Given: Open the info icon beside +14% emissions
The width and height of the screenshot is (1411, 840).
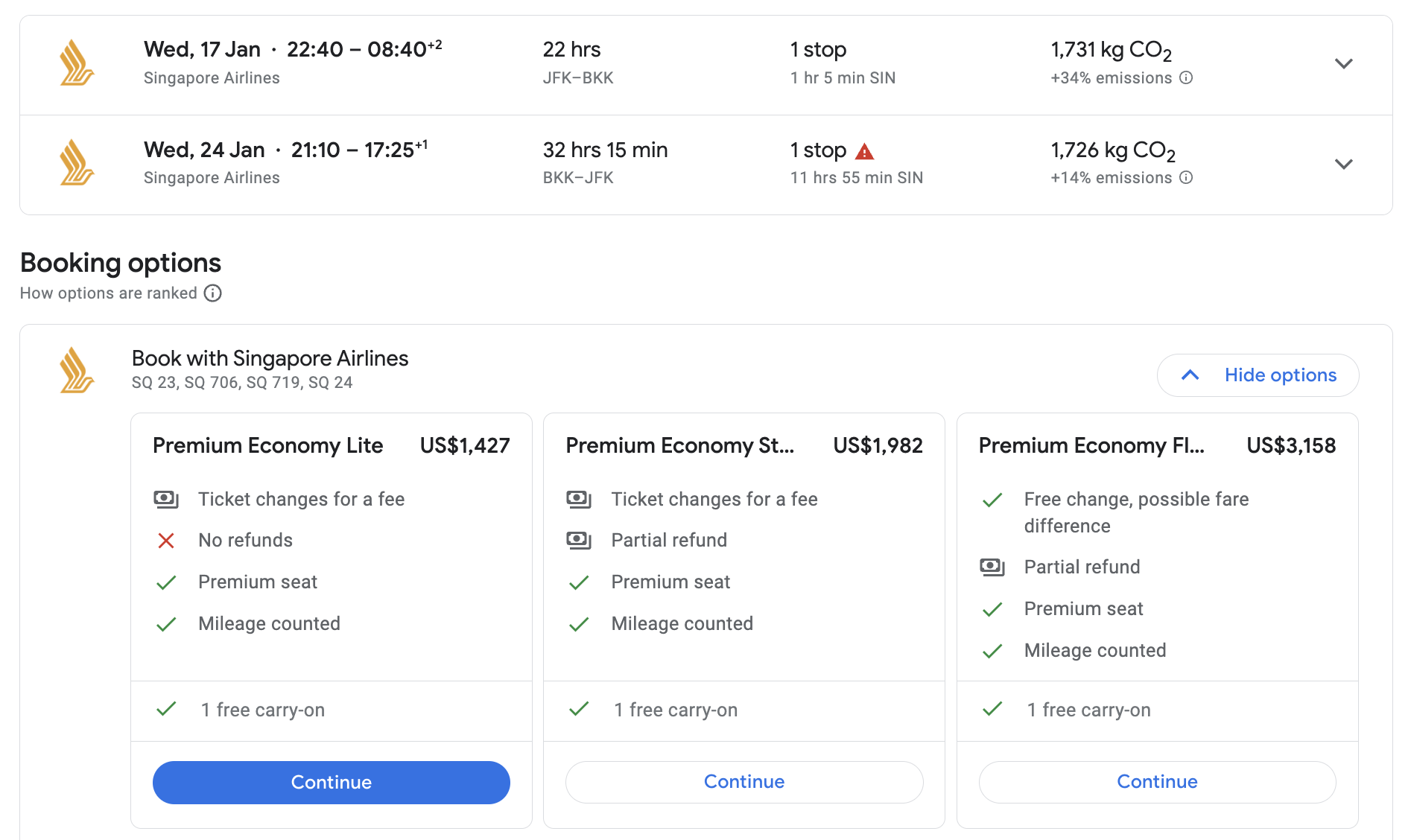Looking at the screenshot, I should click(1187, 177).
